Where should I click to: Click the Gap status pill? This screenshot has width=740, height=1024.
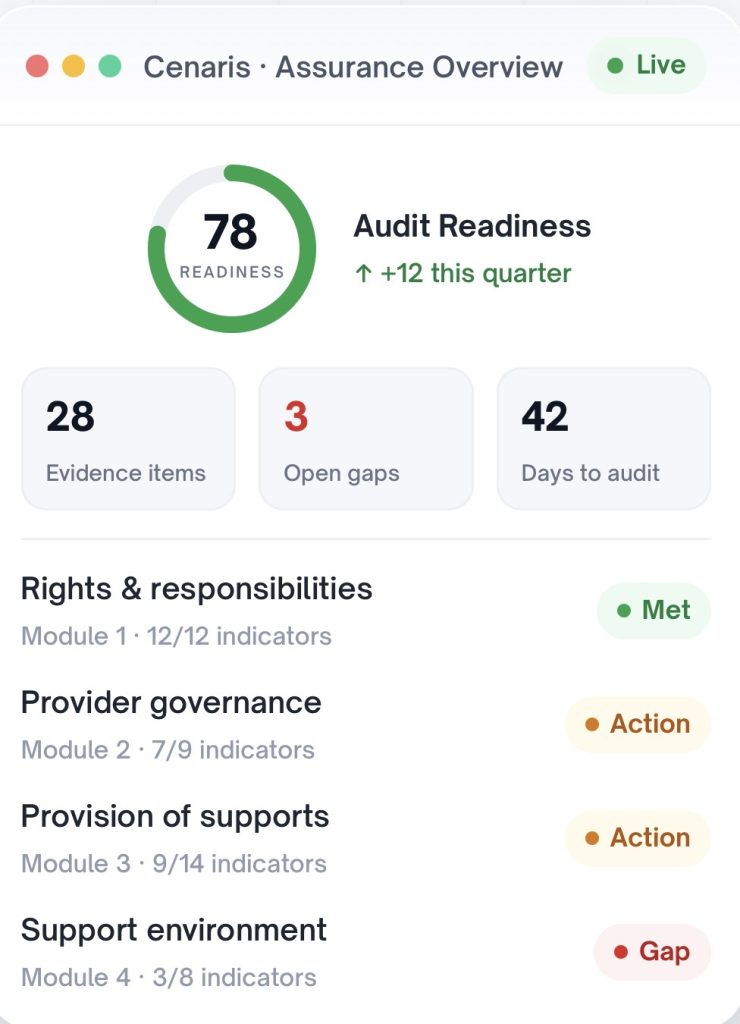click(x=652, y=952)
